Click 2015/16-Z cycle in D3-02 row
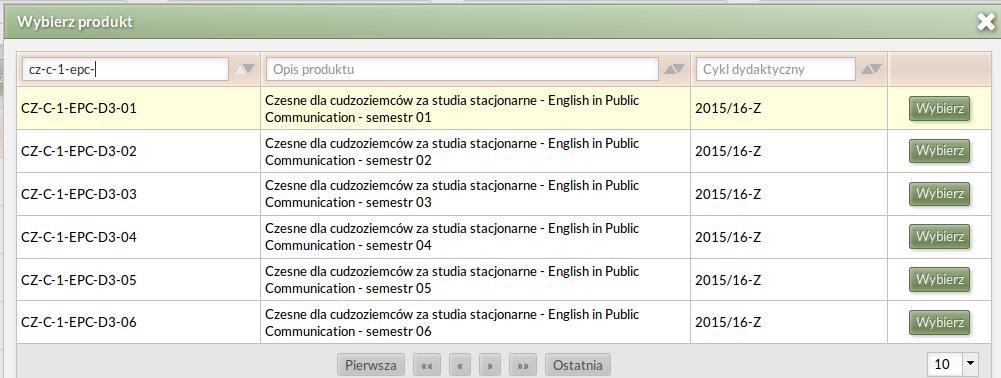This screenshot has height=378, width=1001. coord(728,151)
